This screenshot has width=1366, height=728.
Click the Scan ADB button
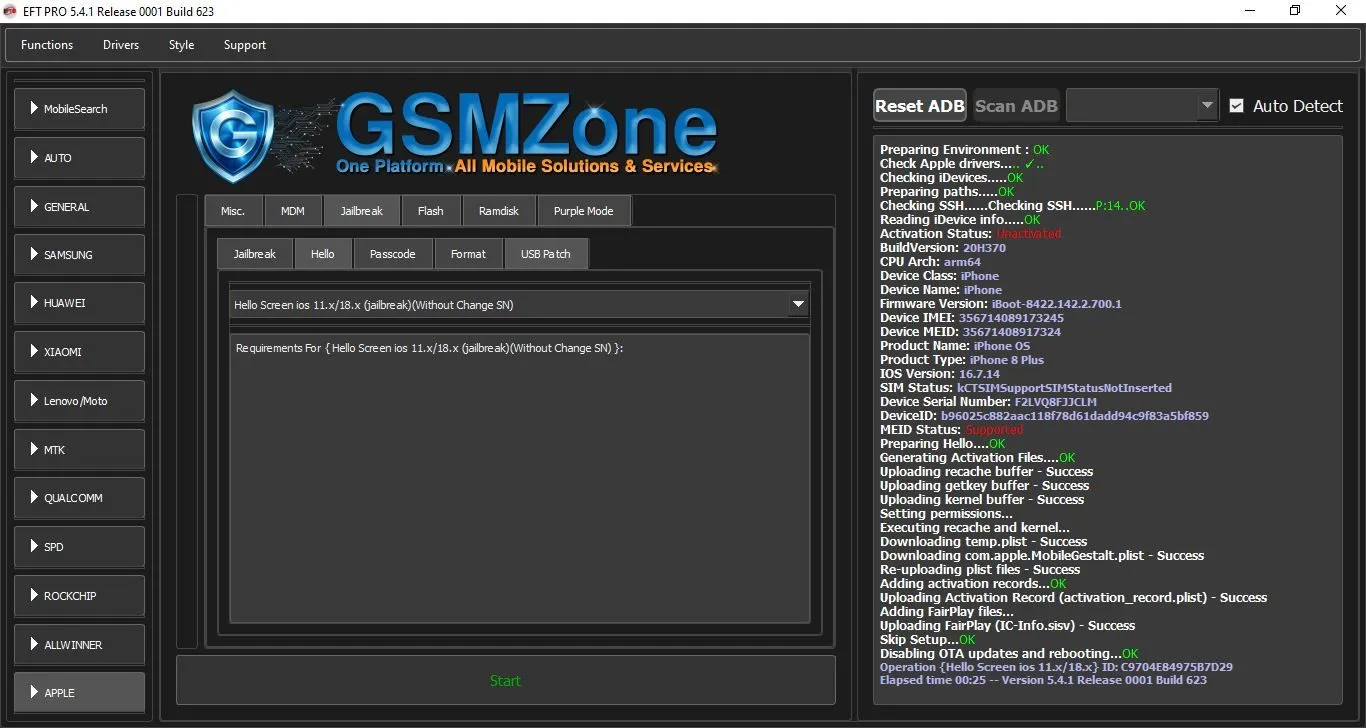(x=1015, y=106)
